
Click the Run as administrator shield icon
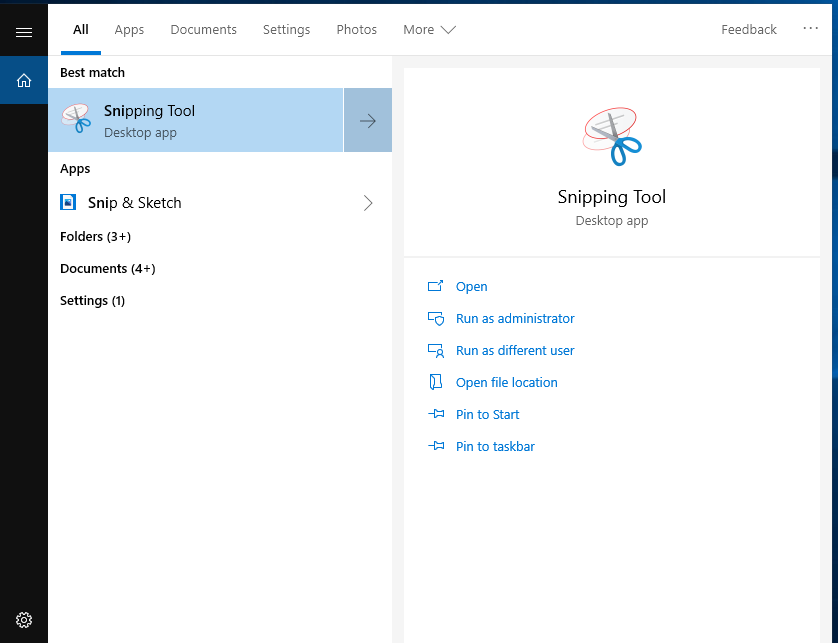pos(436,319)
